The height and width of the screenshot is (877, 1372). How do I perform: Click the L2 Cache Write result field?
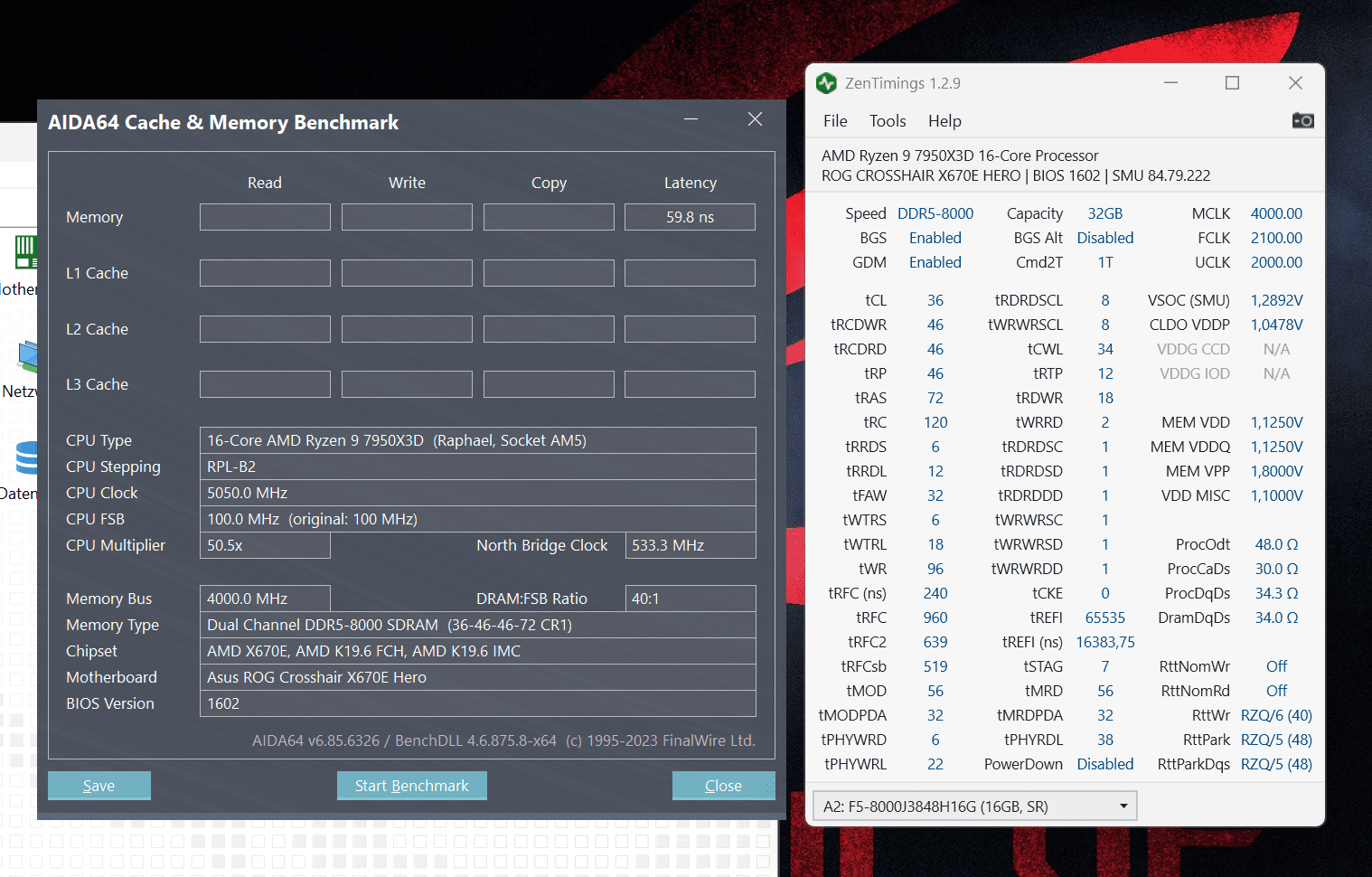[407, 329]
